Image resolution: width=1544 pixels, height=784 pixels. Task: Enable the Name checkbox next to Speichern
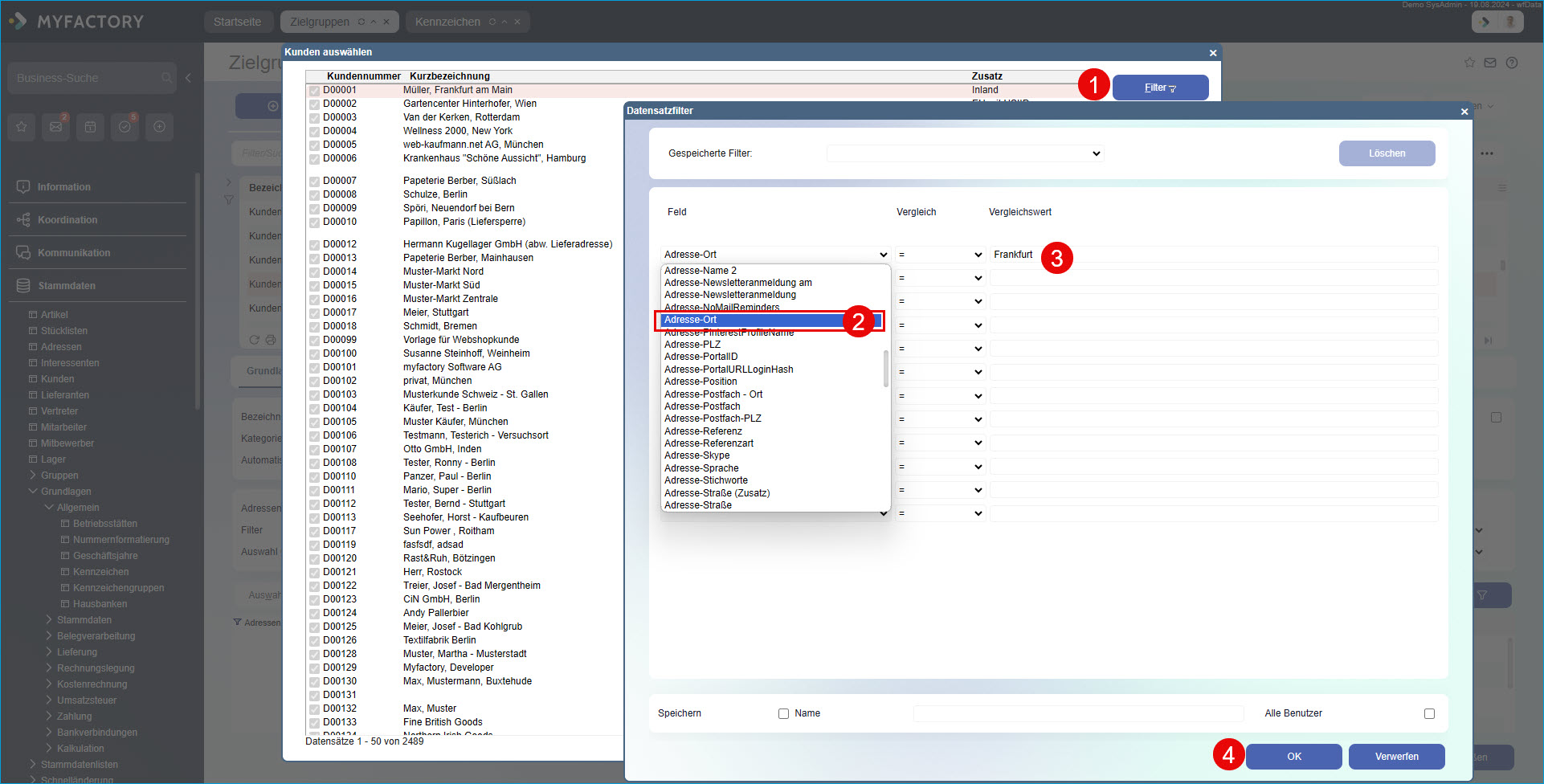point(783,713)
